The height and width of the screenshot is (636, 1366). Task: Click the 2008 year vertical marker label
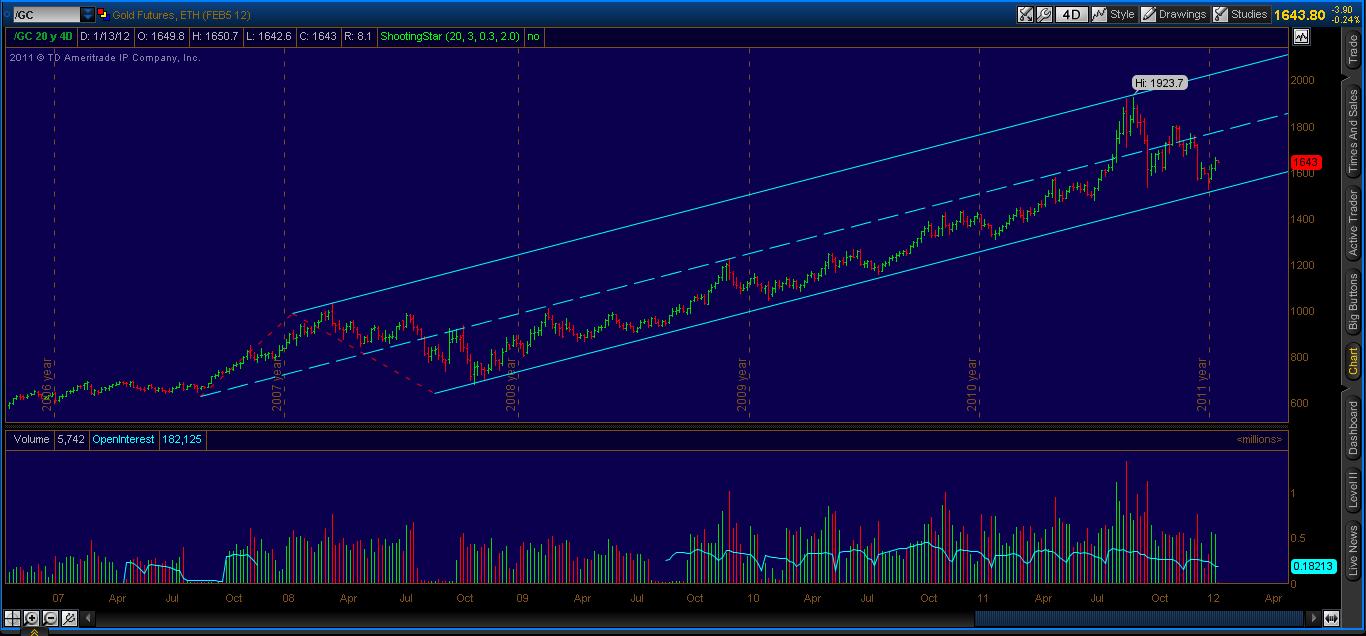(x=511, y=385)
